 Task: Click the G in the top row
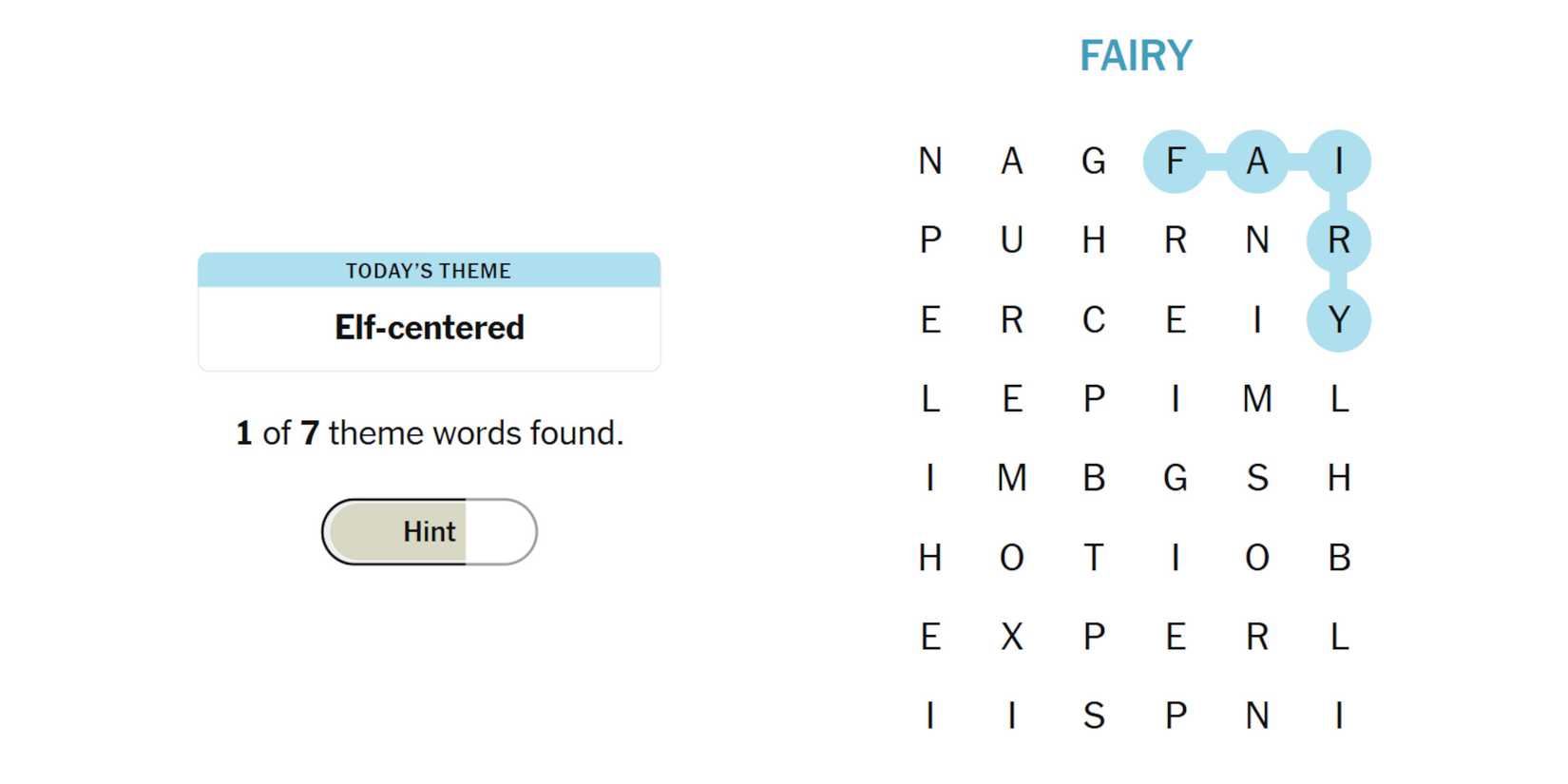[1094, 162]
